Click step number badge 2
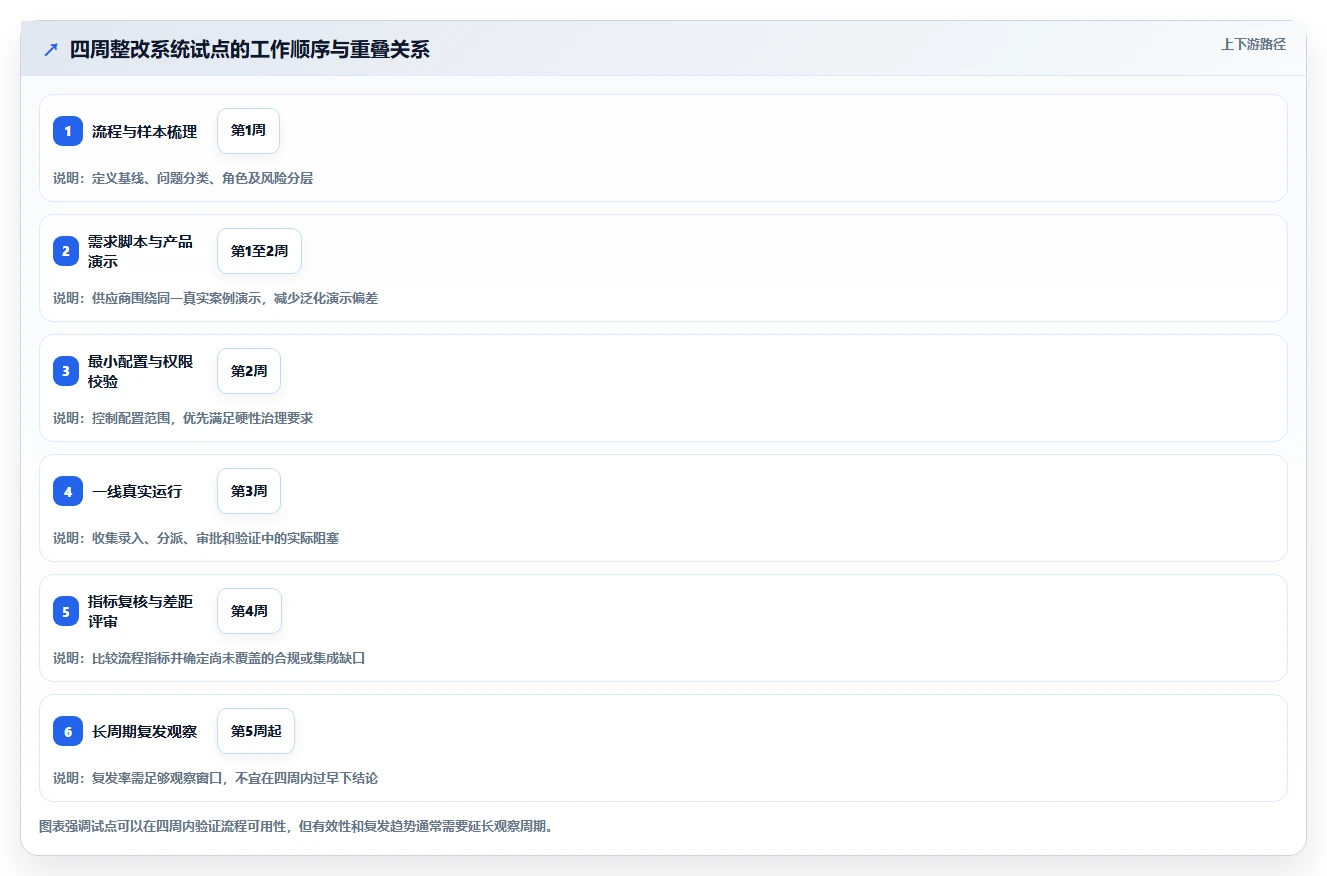 click(68, 251)
